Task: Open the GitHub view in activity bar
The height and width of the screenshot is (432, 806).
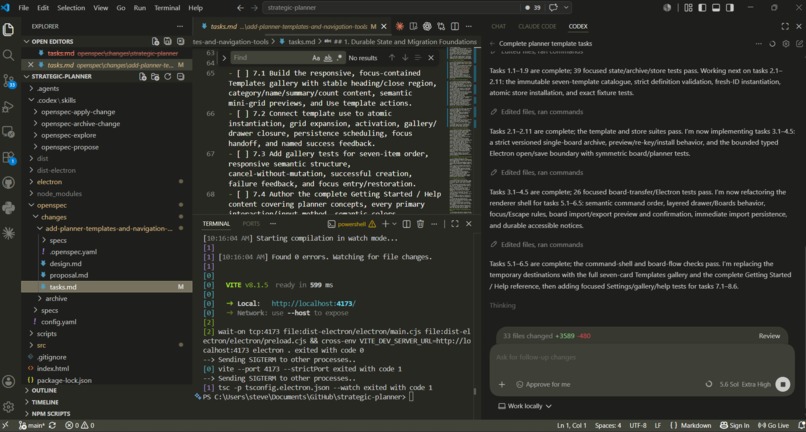Action: tap(8, 183)
